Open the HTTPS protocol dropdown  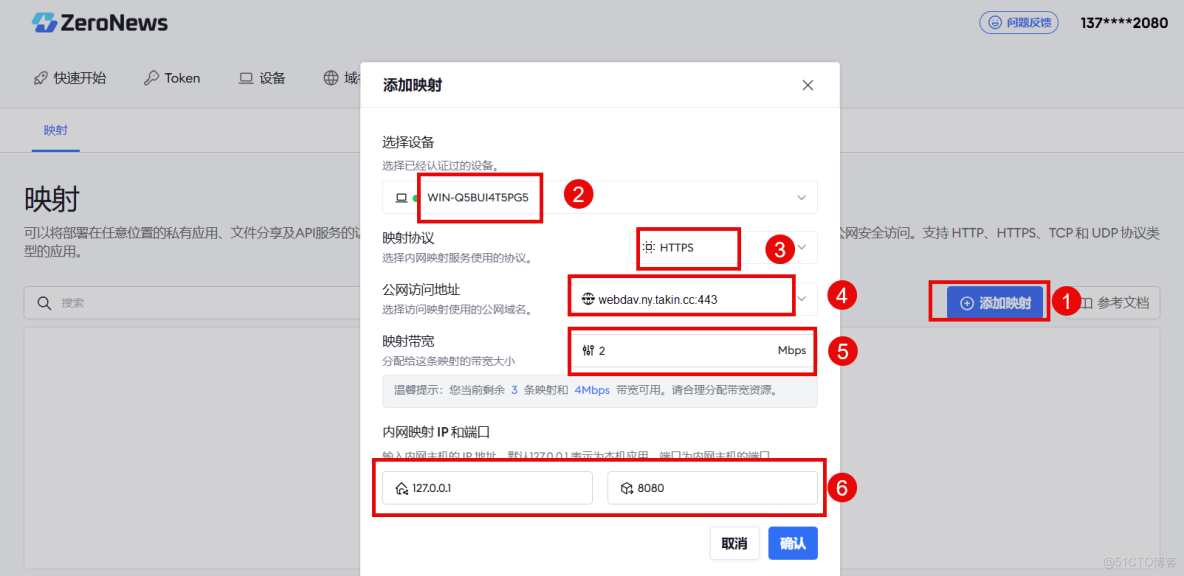[x=800, y=247]
